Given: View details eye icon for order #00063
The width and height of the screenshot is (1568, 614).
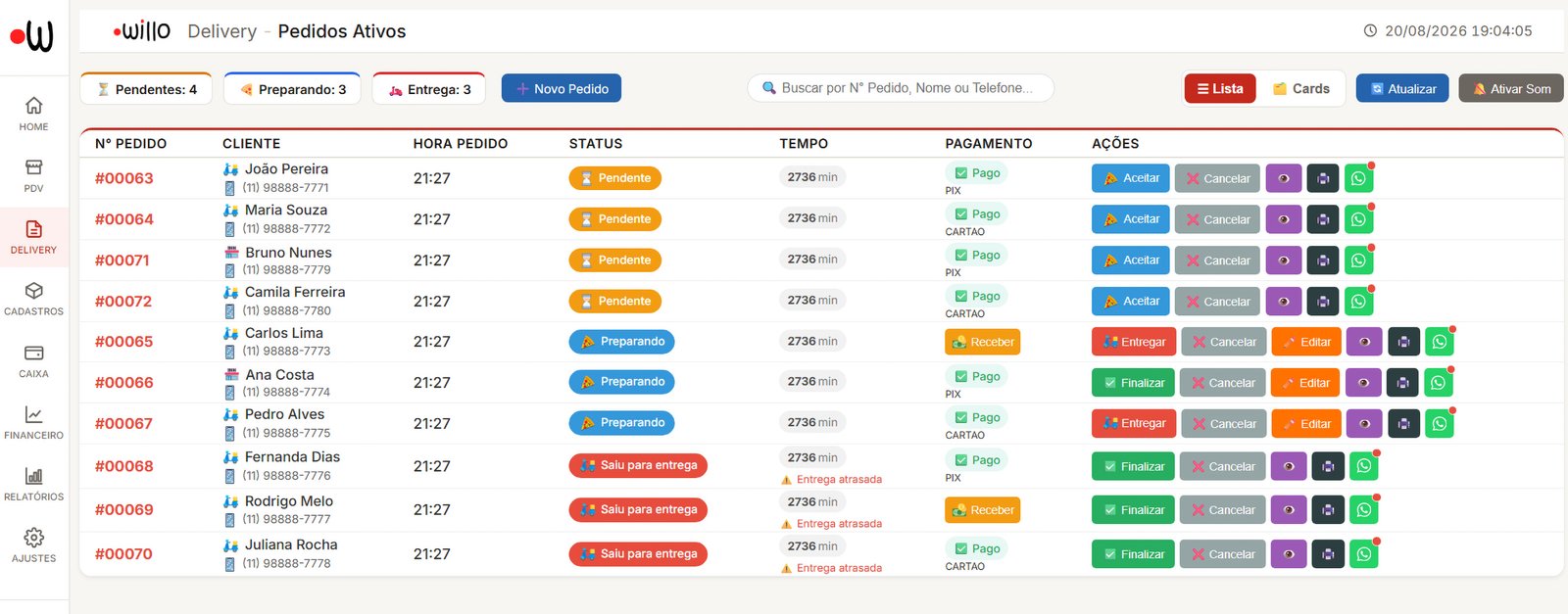Looking at the screenshot, I should coord(1284,178).
